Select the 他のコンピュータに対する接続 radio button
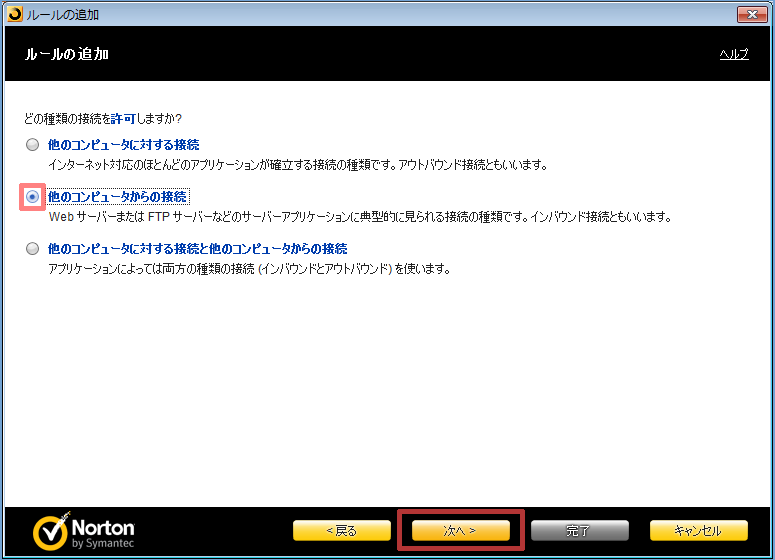Image resolution: width=775 pixels, height=560 pixels. pyautogui.click(x=33, y=145)
